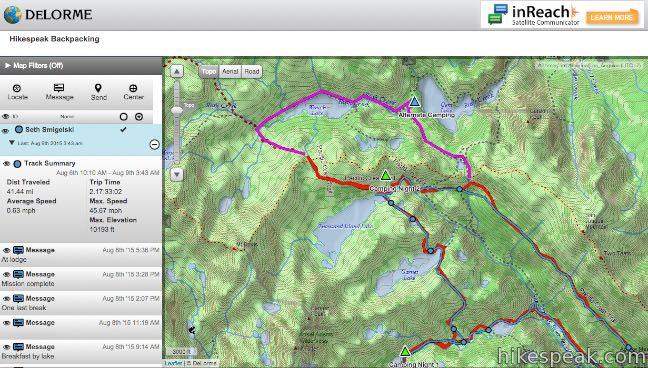Screen dimensions: 648x368
Task: Toggle eye for 'Mission complete' message
Action: click(6, 275)
